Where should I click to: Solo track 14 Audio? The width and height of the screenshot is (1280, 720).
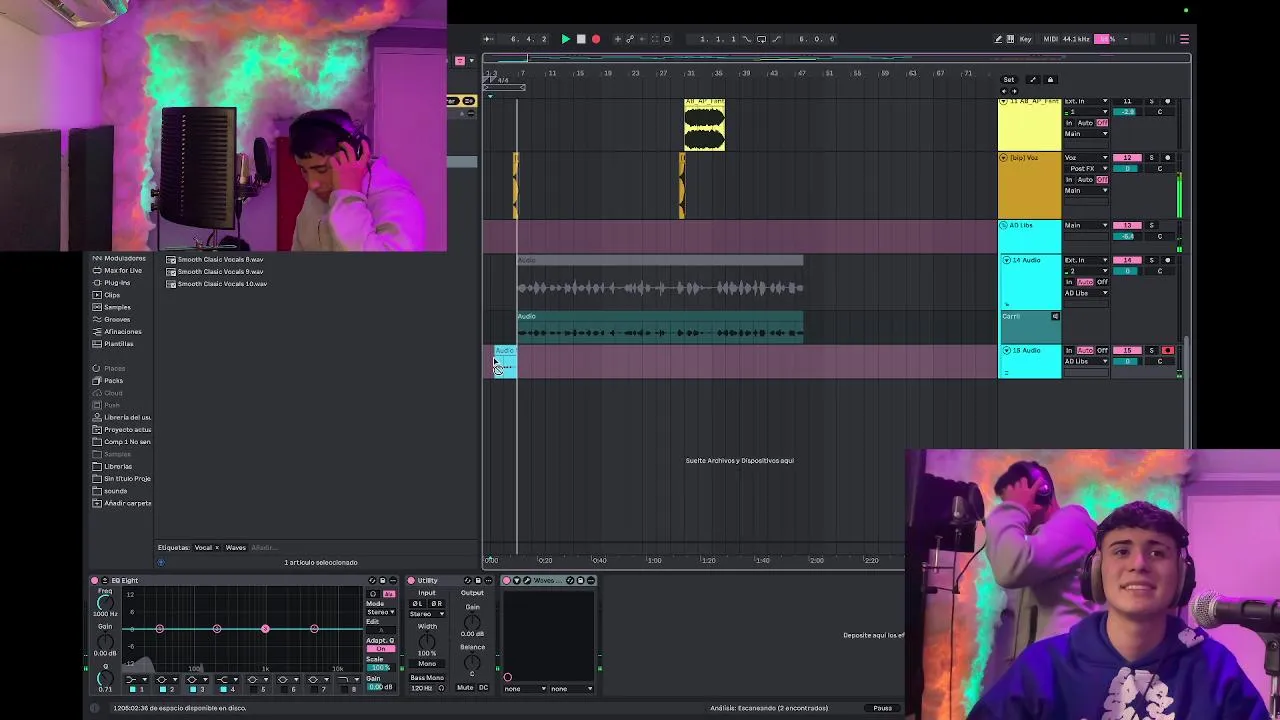pos(1151,260)
